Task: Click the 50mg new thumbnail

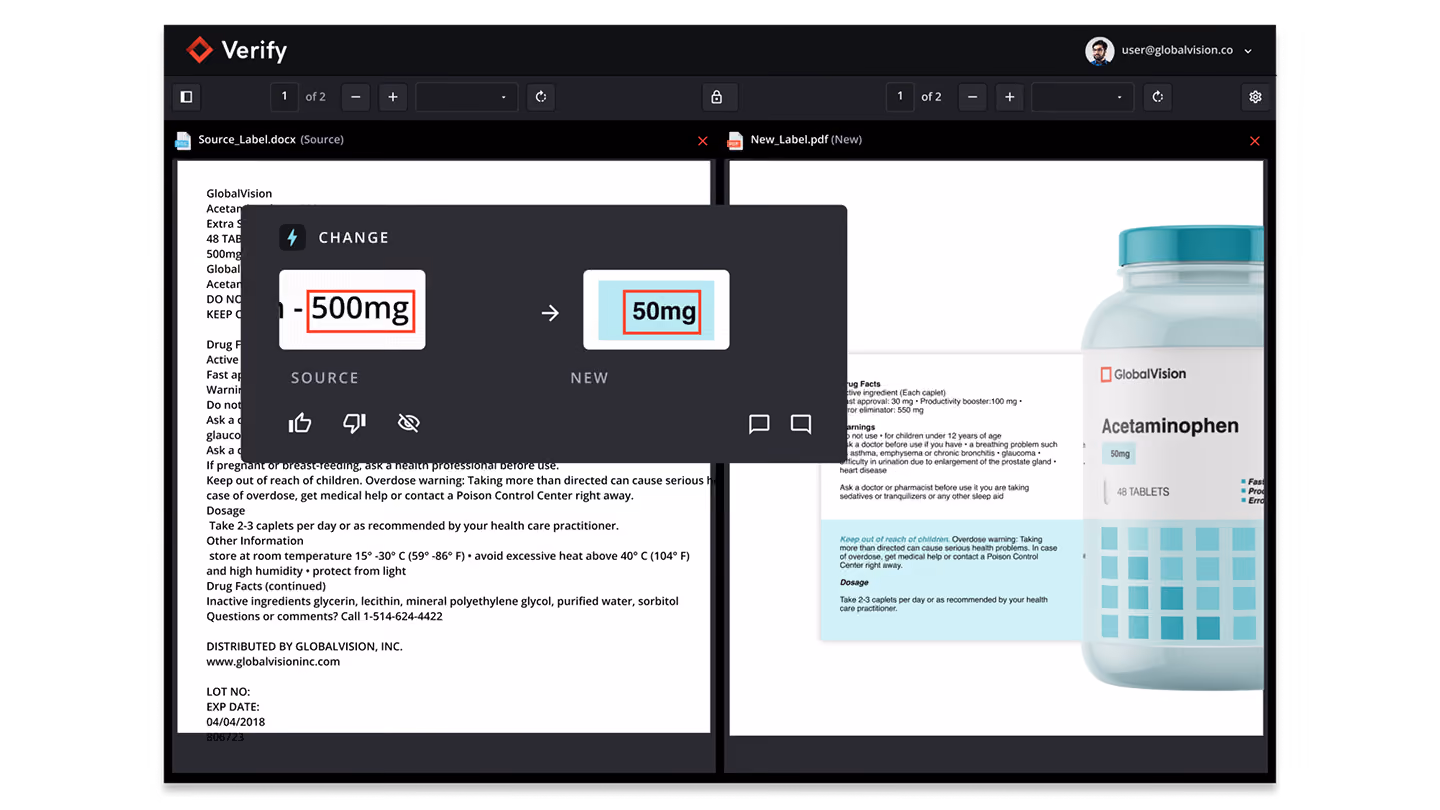Action: click(656, 310)
